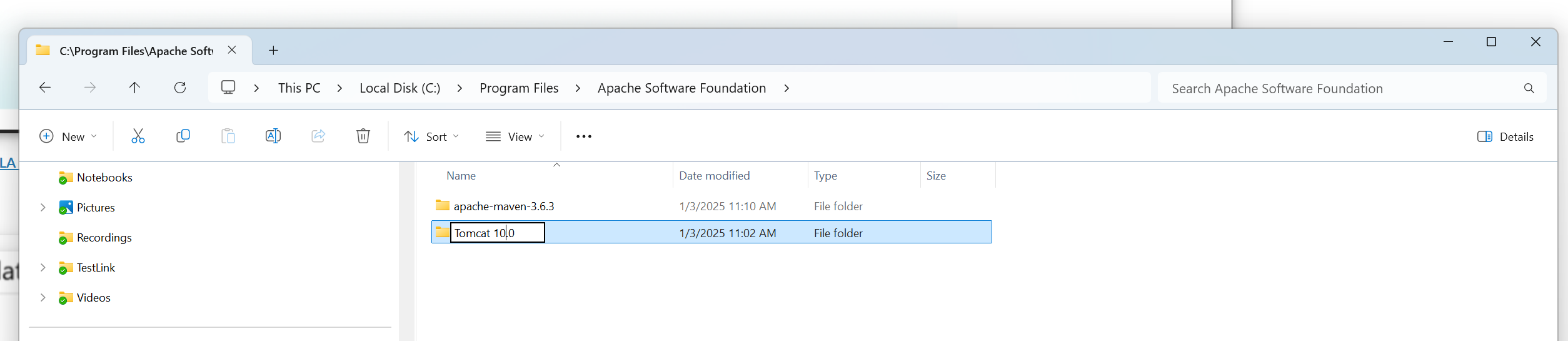Click the Delete trash can icon
The width and height of the screenshot is (1568, 341).
[363, 136]
